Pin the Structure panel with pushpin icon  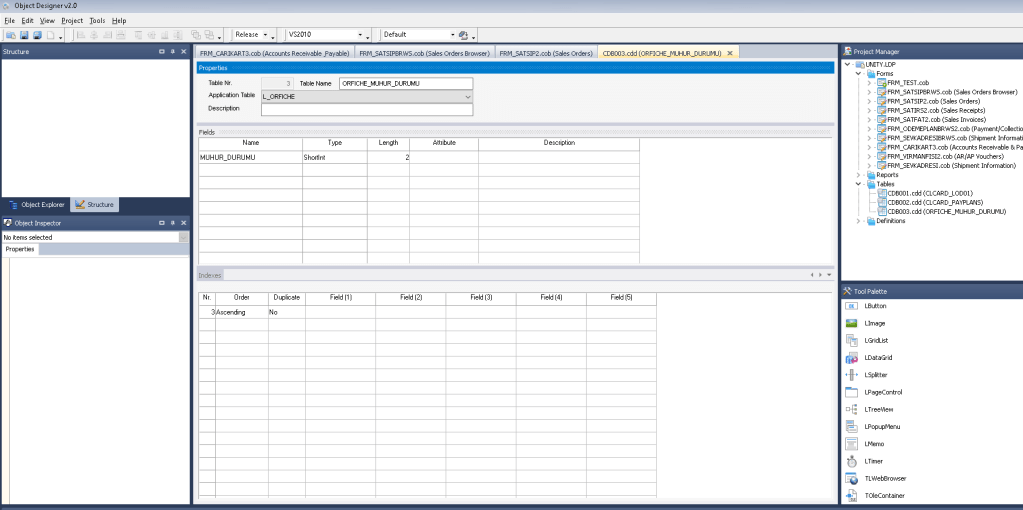point(172,51)
